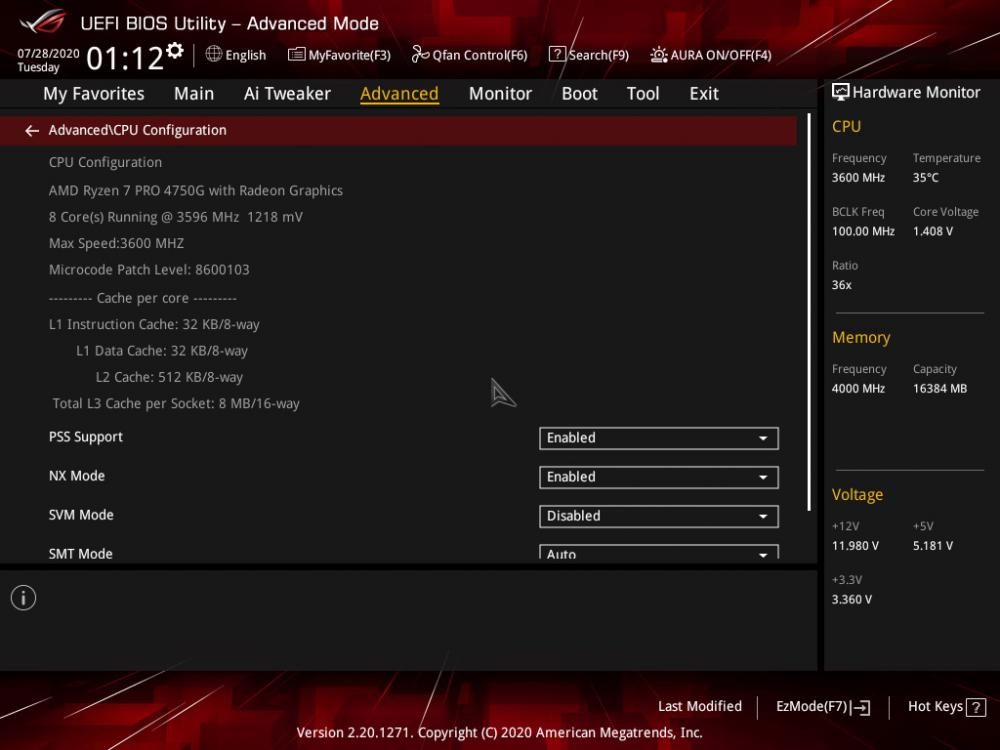
Task: Click the ROG logo
Action: click(x=43, y=22)
